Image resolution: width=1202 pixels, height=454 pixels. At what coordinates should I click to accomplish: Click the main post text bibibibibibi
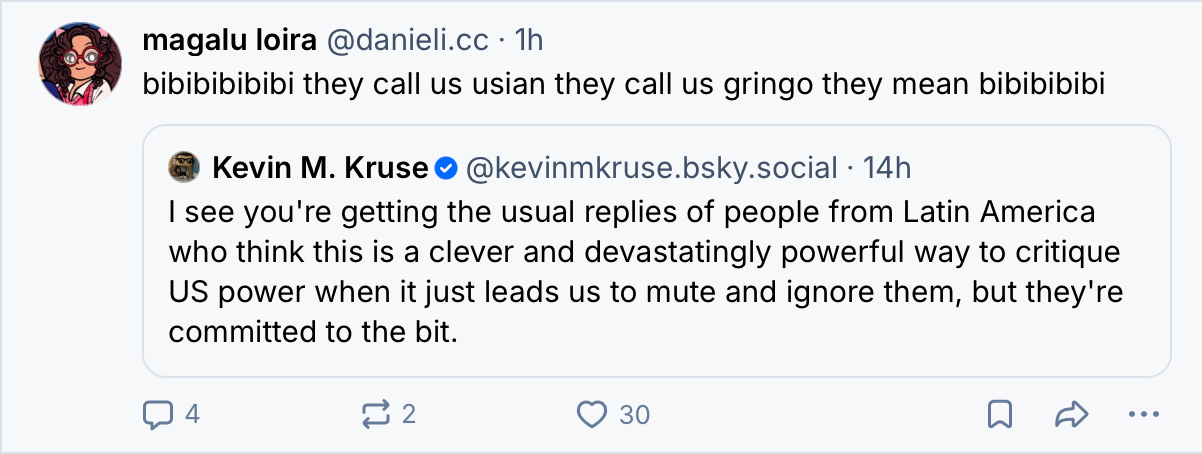click(623, 83)
